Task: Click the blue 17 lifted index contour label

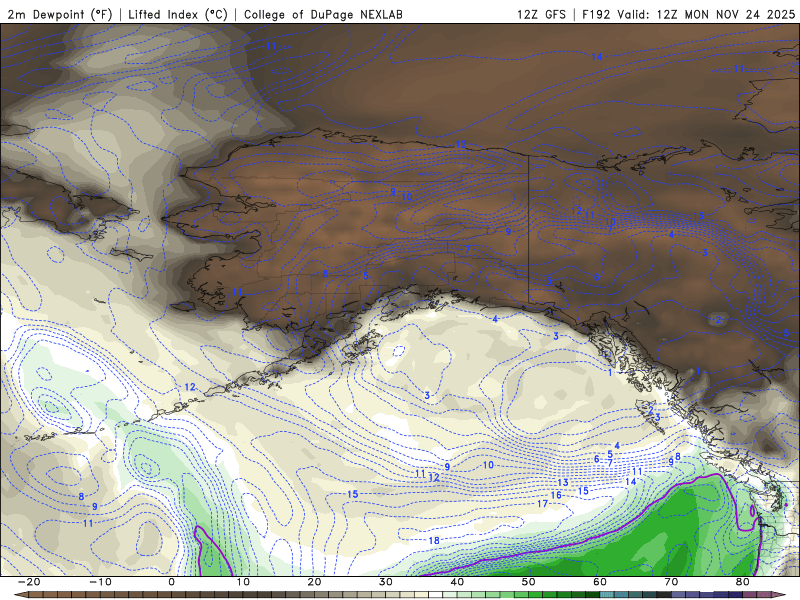Action: pyautogui.click(x=543, y=504)
